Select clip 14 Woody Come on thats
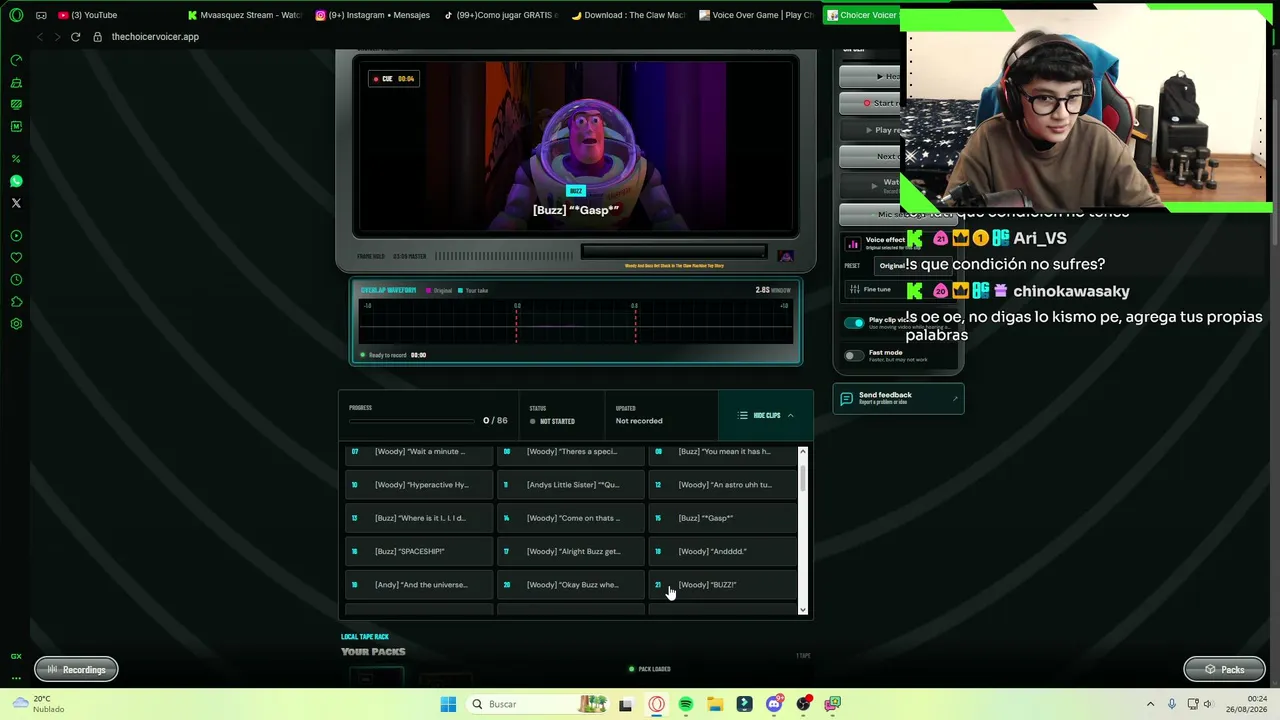This screenshot has height=720, width=1280. tap(571, 518)
